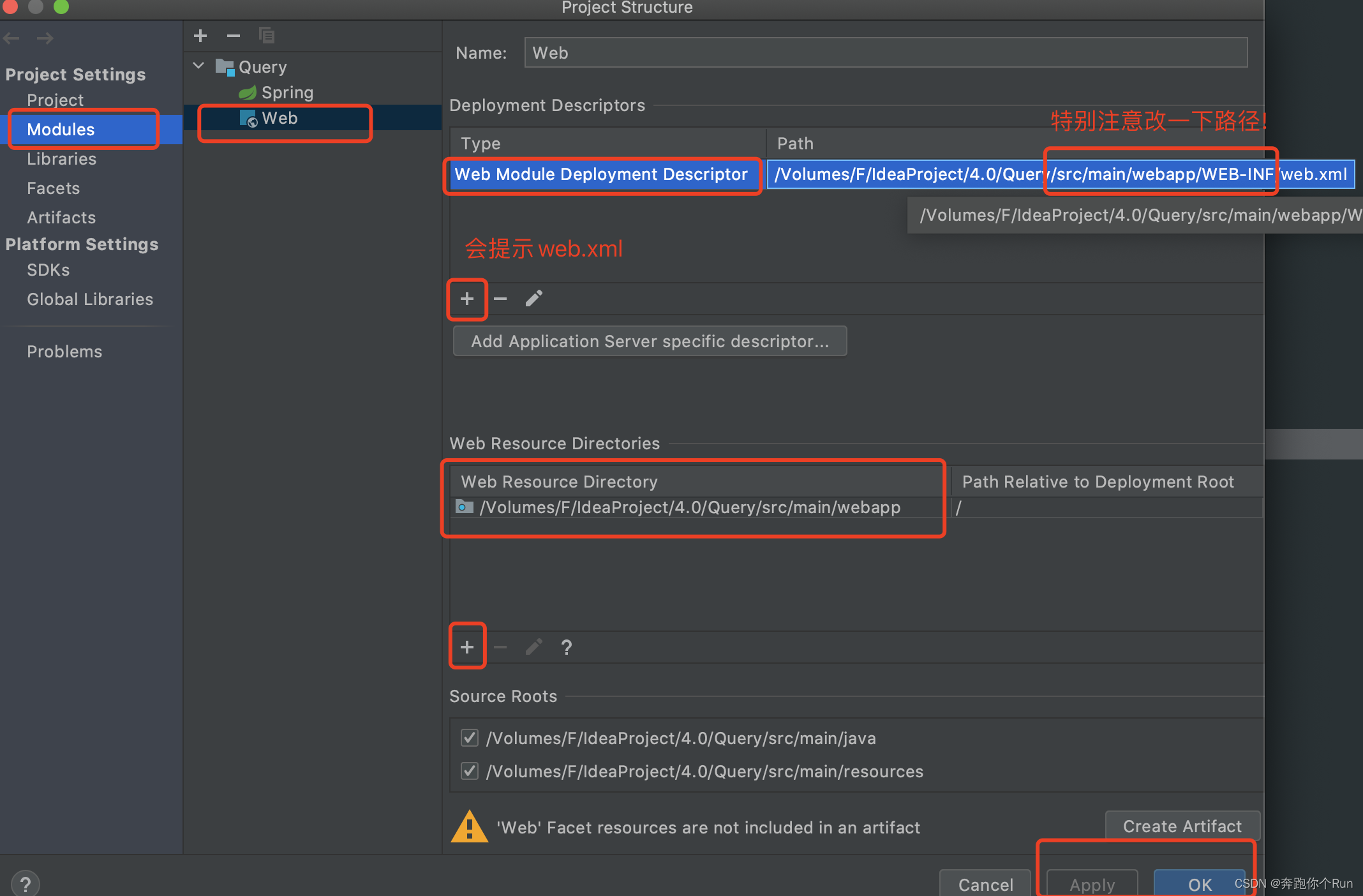Click add (+) under Web Resource Directories

coord(466,646)
